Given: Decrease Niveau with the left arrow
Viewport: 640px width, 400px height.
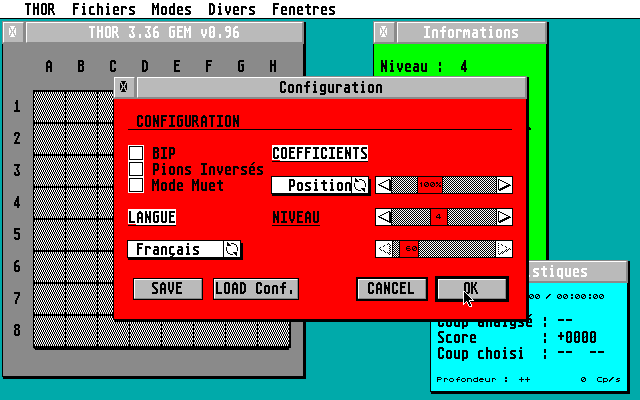Looking at the screenshot, I should coord(384,217).
